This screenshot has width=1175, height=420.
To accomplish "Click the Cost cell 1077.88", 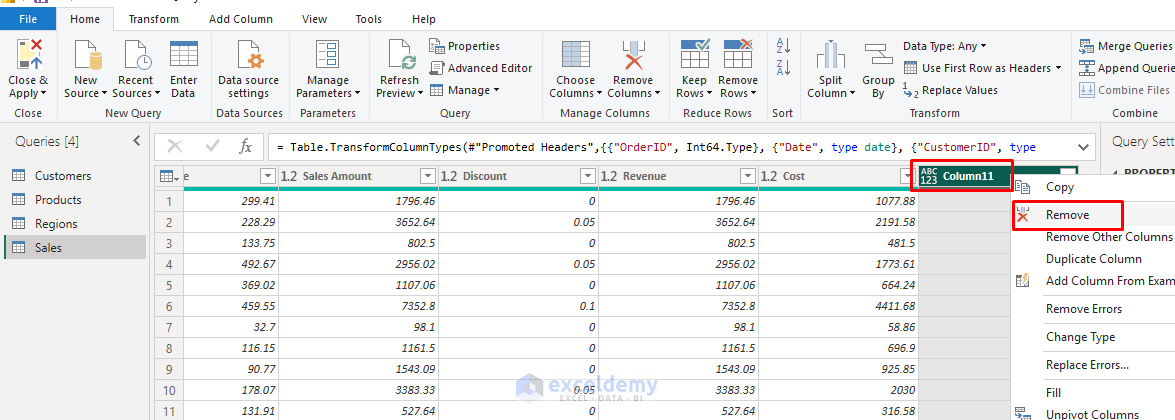I will point(839,201).
